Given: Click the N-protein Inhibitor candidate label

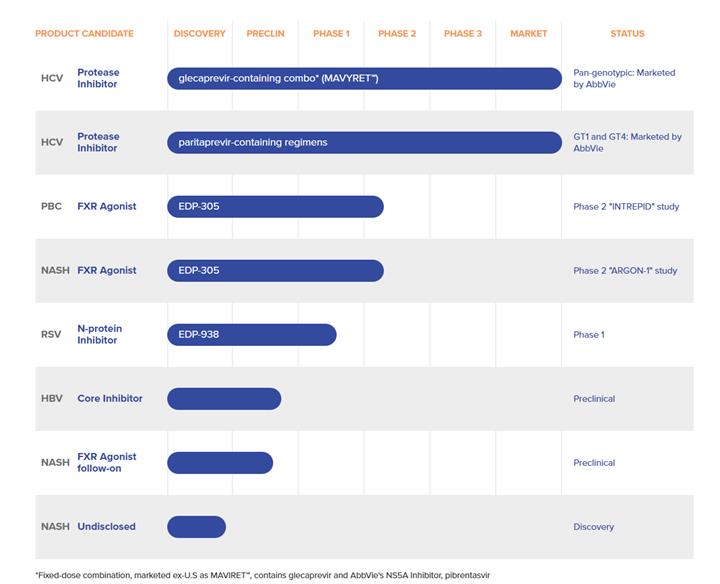Looking at the screenshot, I should point(98,334).
